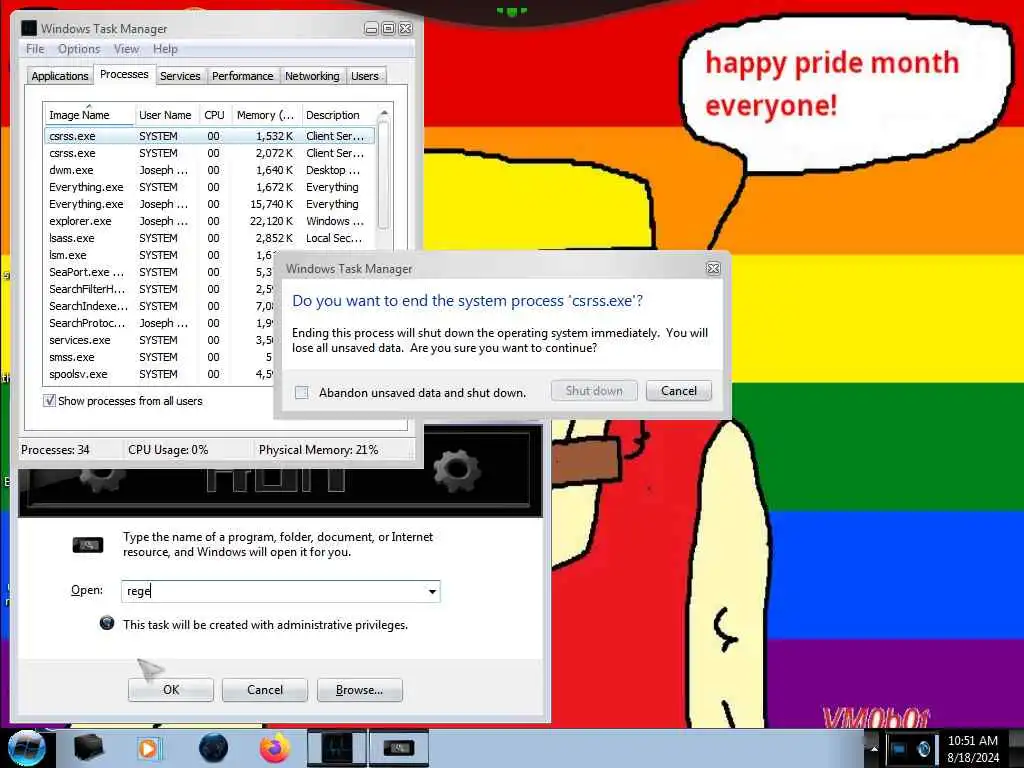Sort by the Image Name column
The width and height of the screenshot is (1024, 768).
tap(89, 115)
